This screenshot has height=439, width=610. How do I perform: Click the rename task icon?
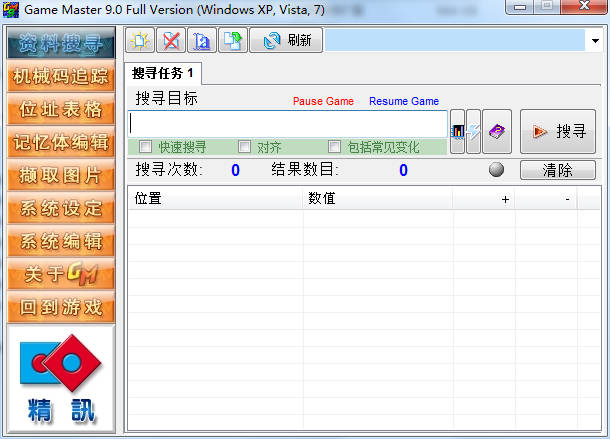pos(201,41)
